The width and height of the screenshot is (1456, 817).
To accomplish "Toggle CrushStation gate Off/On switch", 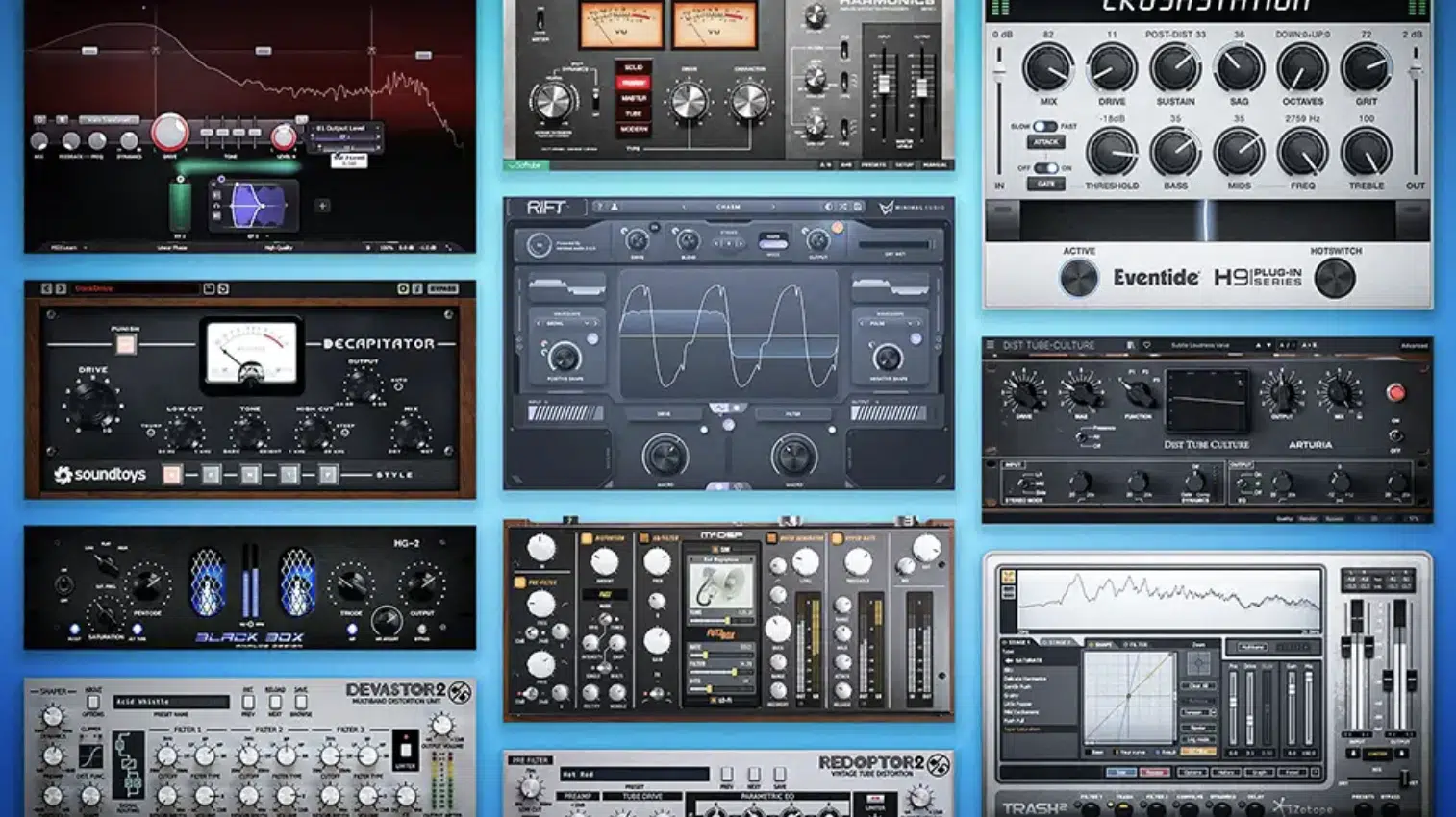I will pyautogui.click(x=1044, y=168).
